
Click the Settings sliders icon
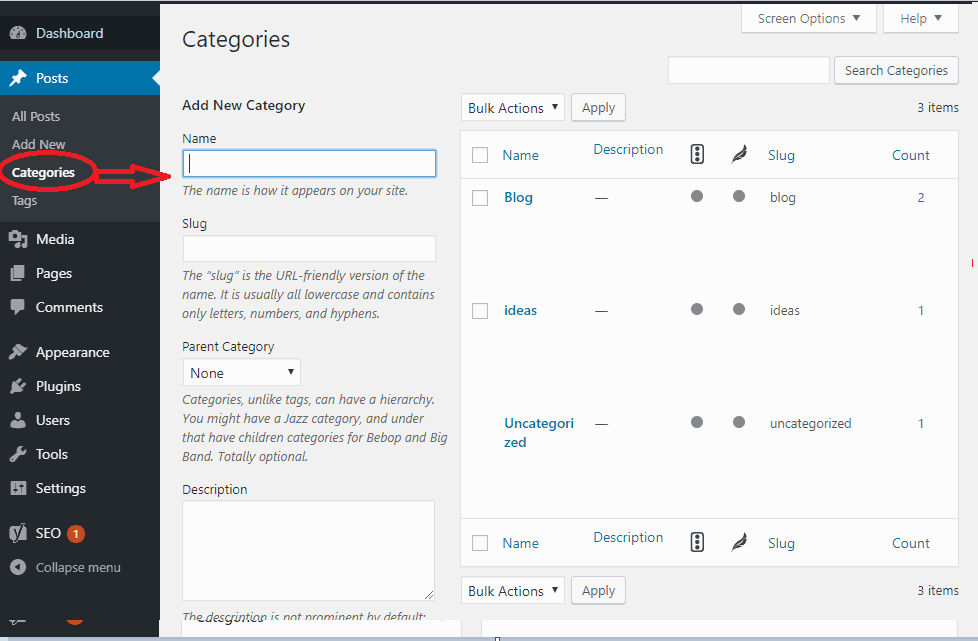[18, 488]
